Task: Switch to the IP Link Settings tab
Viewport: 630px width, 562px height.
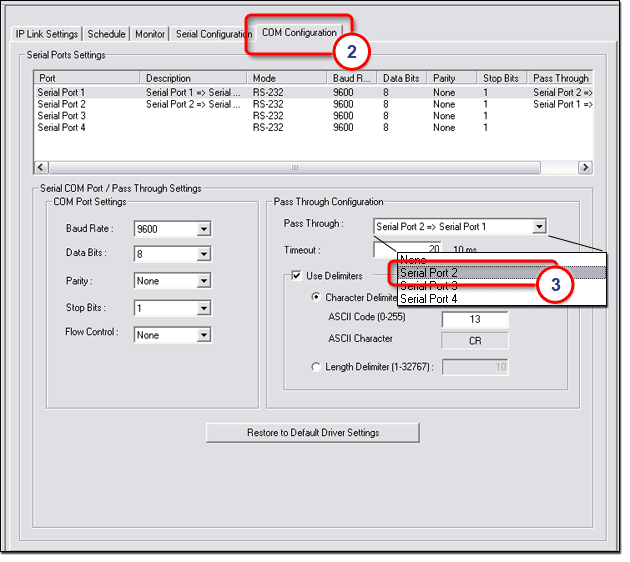Action: pos(47,34)
